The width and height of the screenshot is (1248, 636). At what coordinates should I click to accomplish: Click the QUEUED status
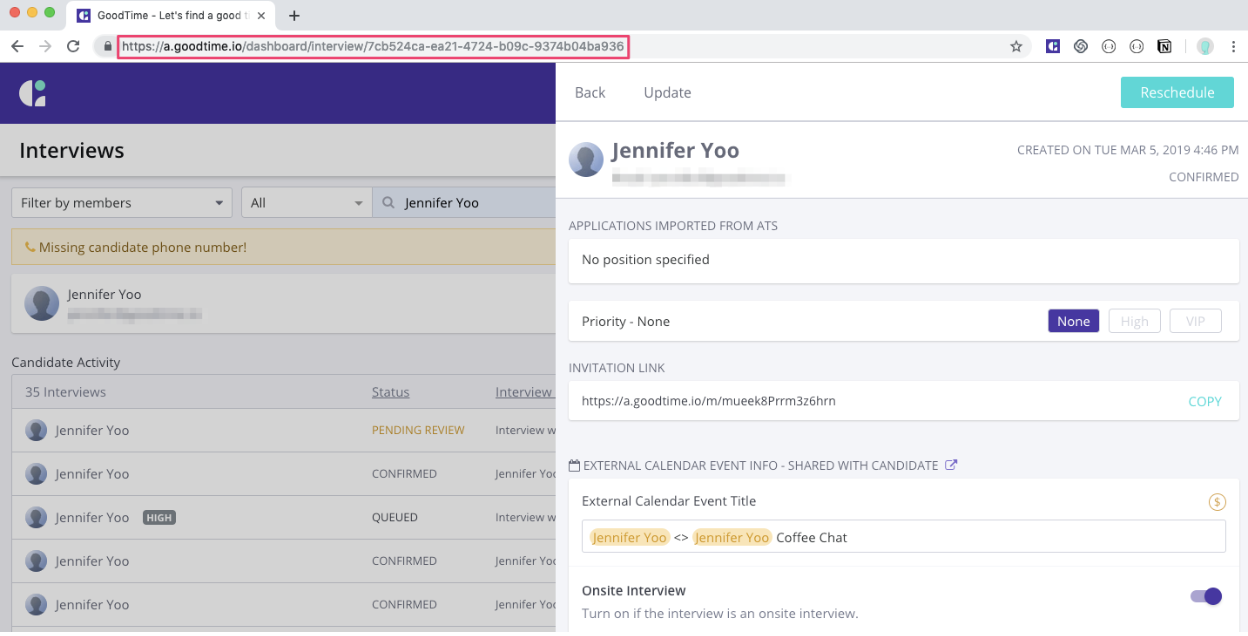pos(395,517)
